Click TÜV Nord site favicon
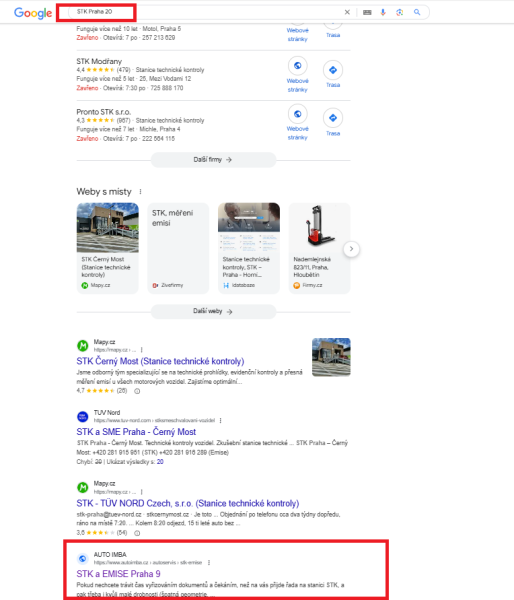This screenshot has width=514, height=600. point(83,417)
